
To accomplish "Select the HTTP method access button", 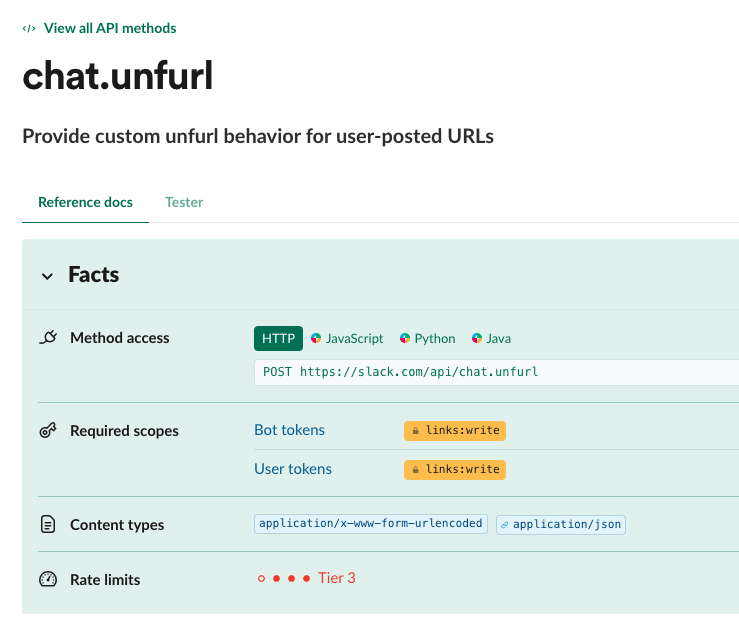I will [x=279, y=338].
